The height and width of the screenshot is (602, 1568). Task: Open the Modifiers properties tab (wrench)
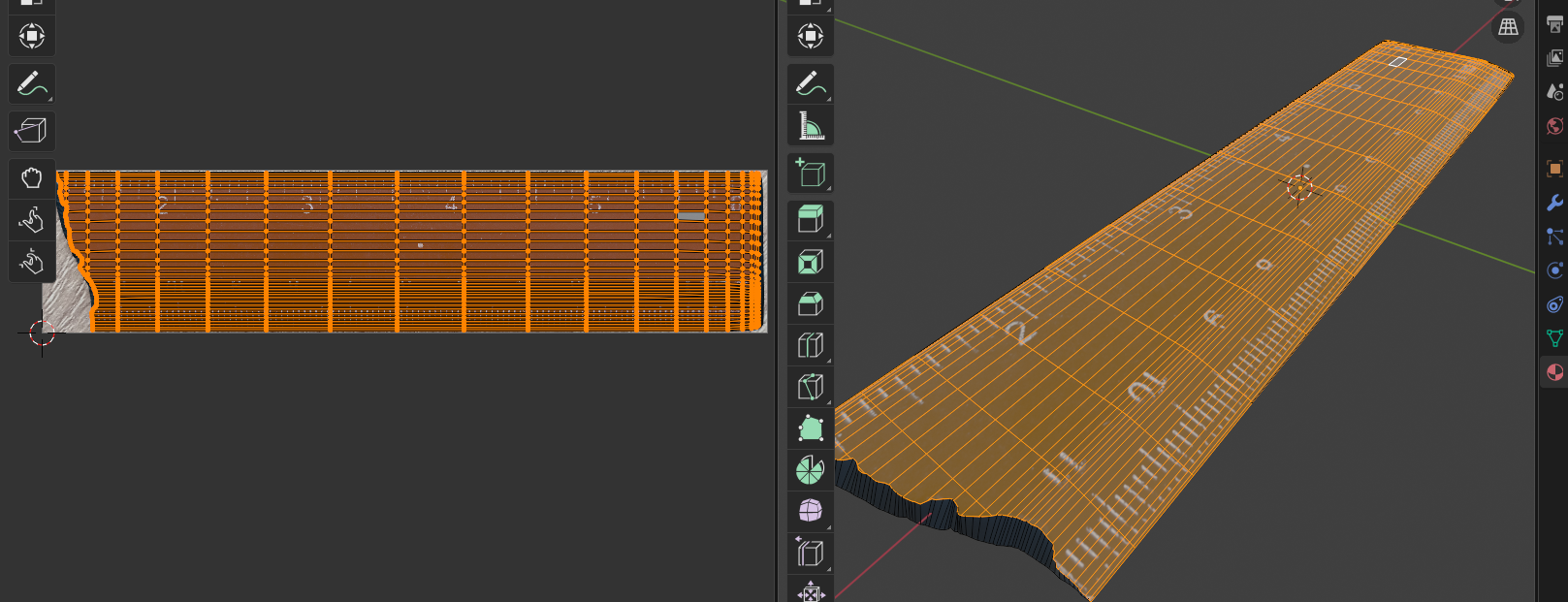point(1554,203)
